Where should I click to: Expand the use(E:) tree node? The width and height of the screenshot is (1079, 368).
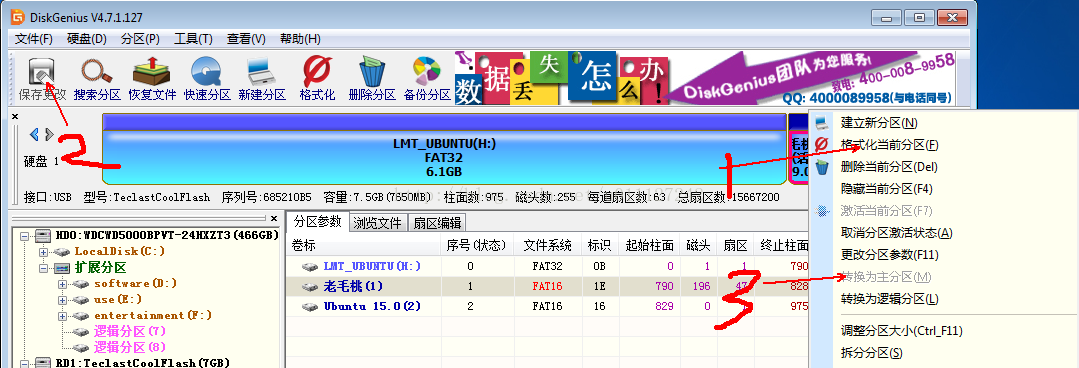[63, 299]
